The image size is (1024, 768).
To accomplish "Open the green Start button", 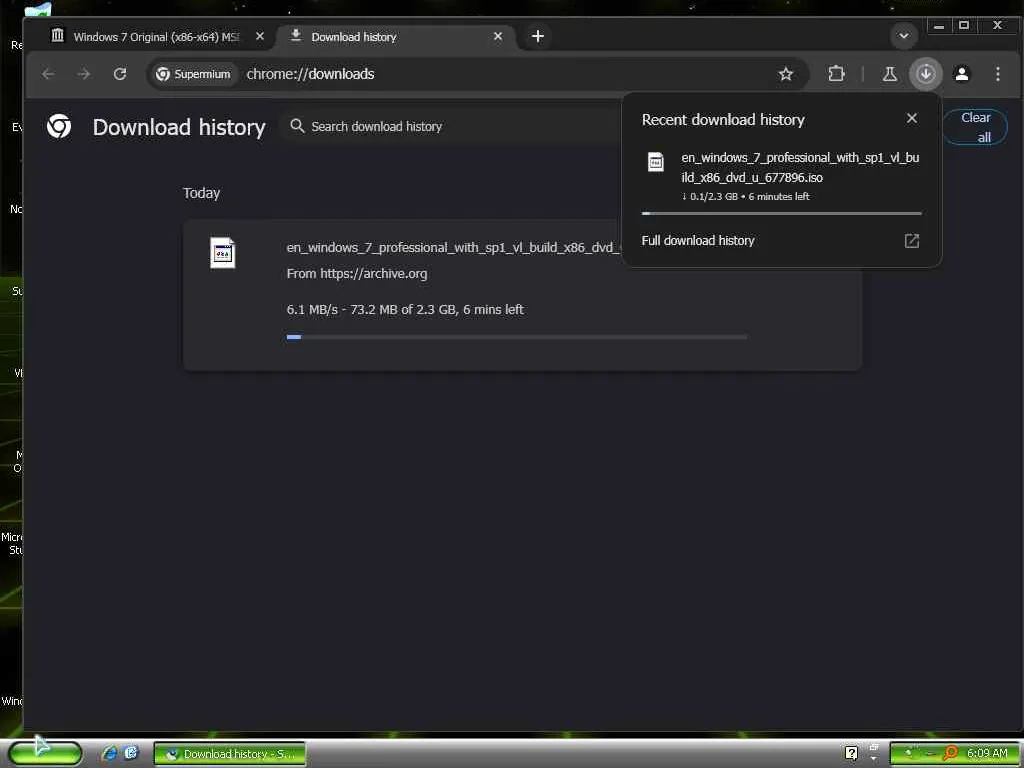I will (x=46, y=753).
